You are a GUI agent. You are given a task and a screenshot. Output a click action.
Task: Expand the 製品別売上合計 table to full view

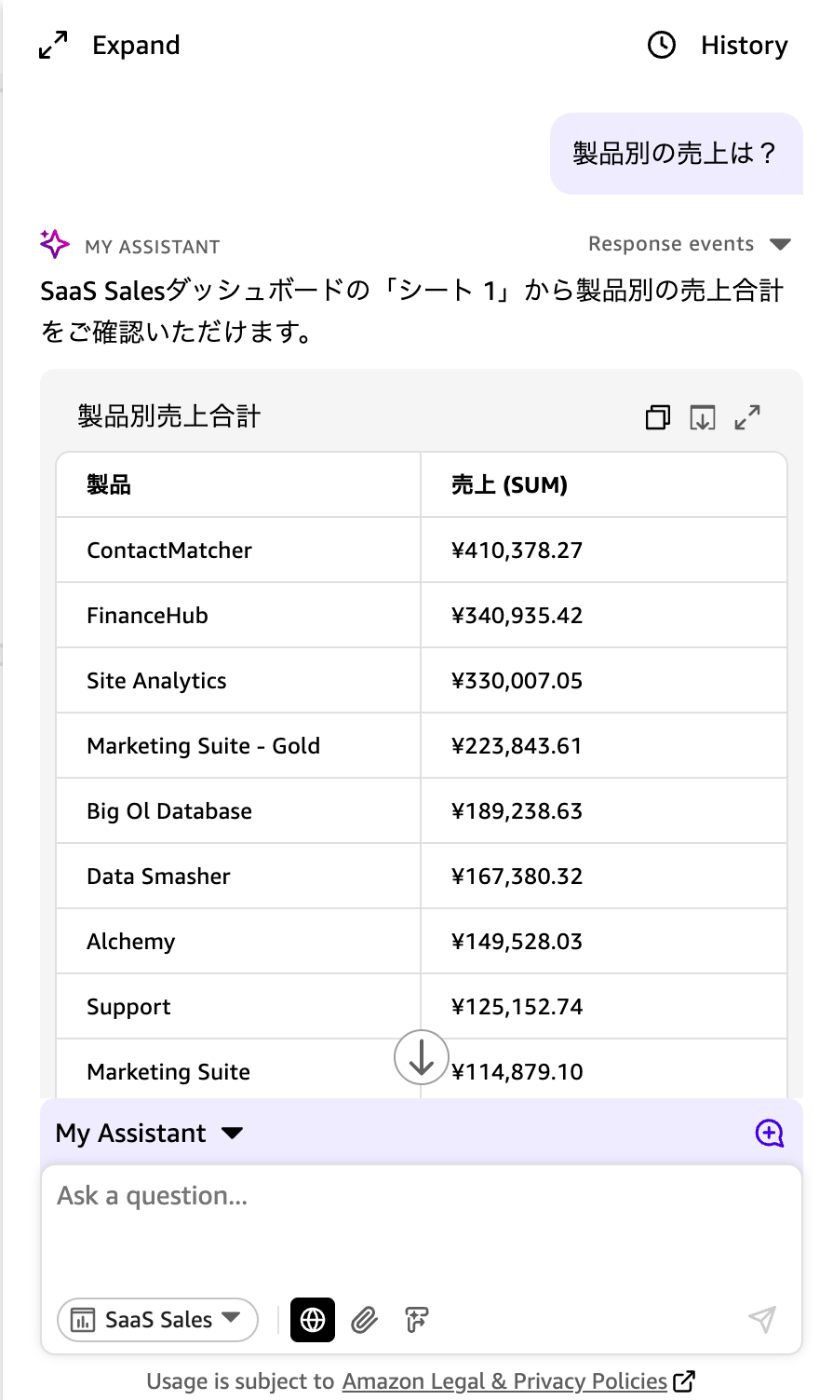click(x=747, y=417)
